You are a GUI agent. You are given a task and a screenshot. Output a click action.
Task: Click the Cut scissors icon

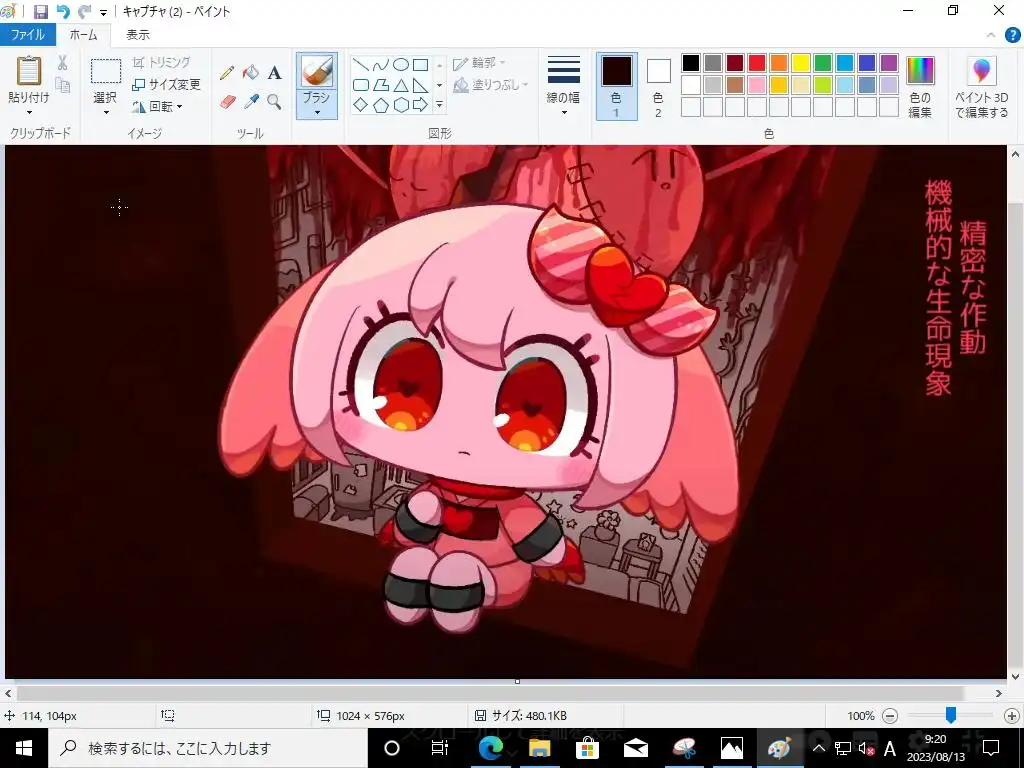click(63, 63)
